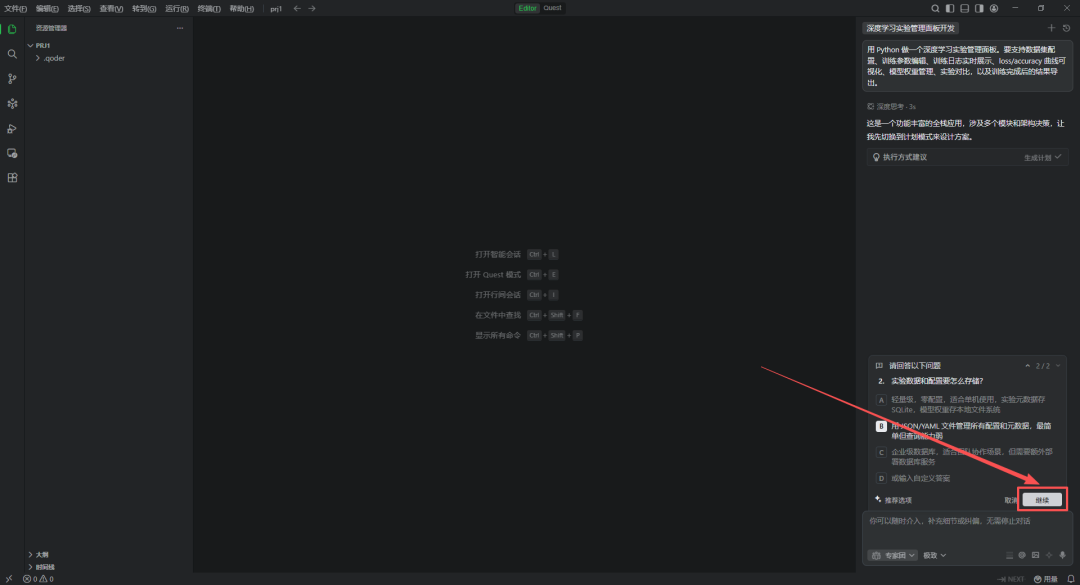Open the Source Control sidebar icon

12,79
